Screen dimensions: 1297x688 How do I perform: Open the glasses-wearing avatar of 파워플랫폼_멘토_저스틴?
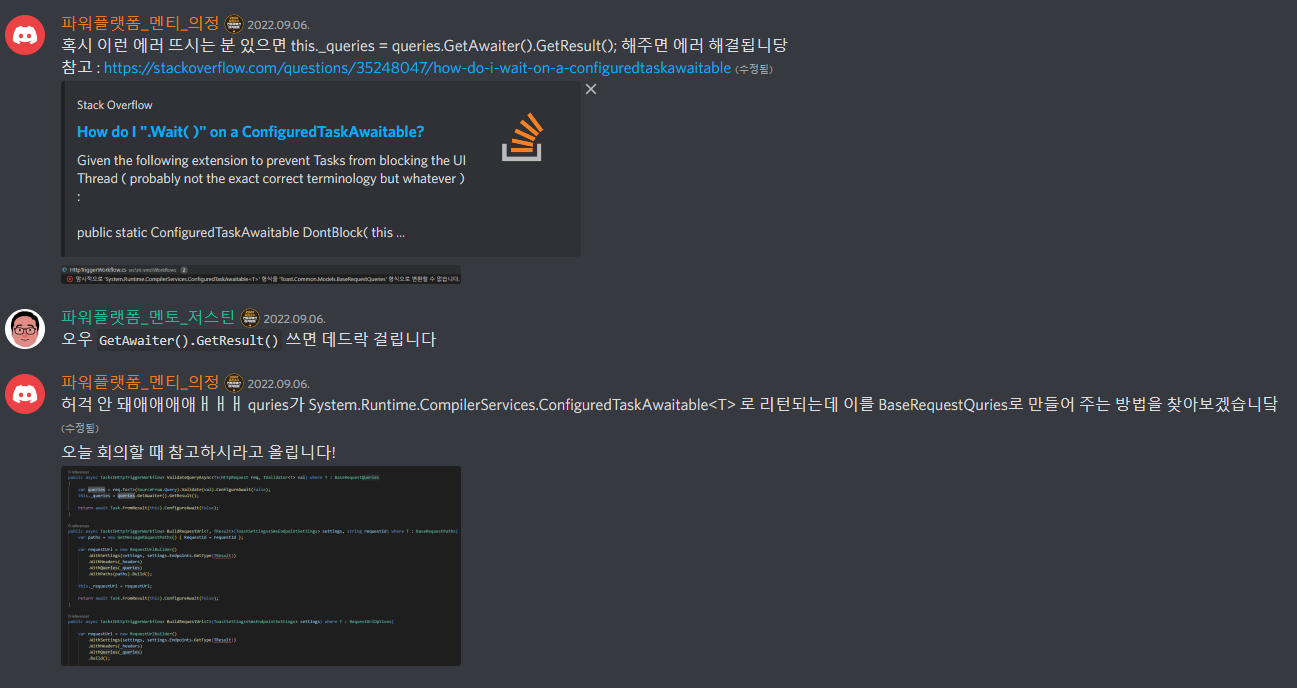point(25,329)
